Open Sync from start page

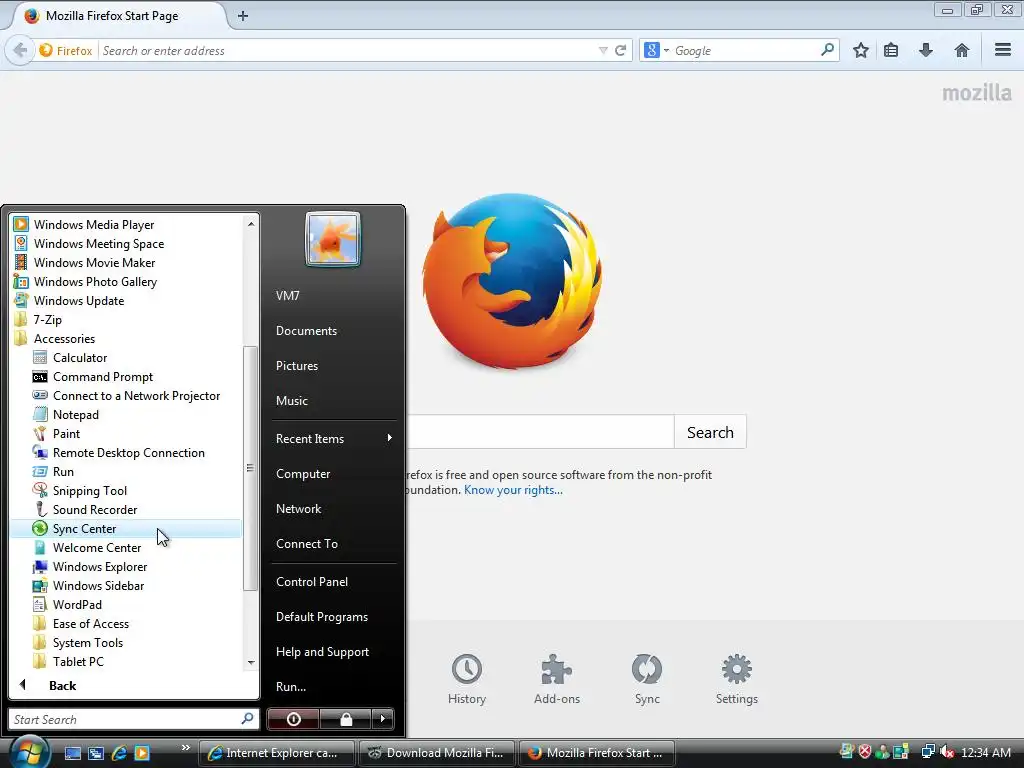click(647, 679)
